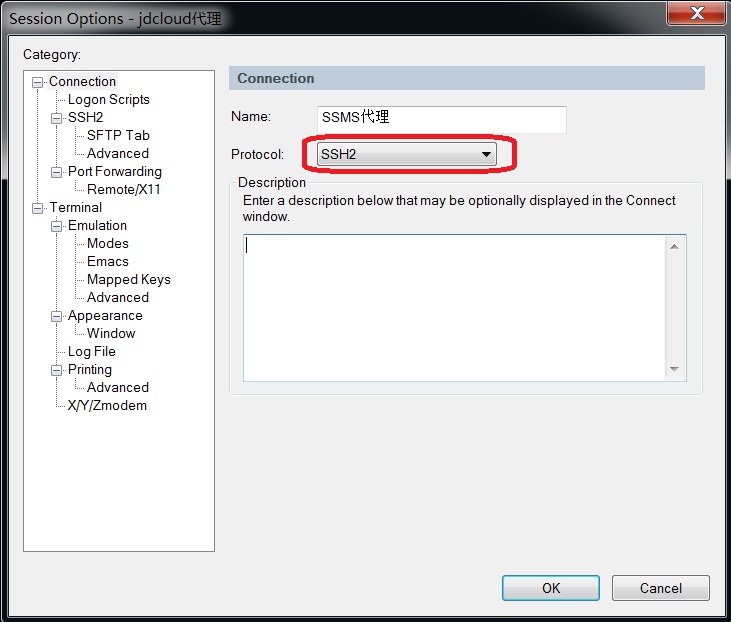Open the Protocol dropdown showing SSH2
This screenshot has width=731, height=622.
click(407, 154)
